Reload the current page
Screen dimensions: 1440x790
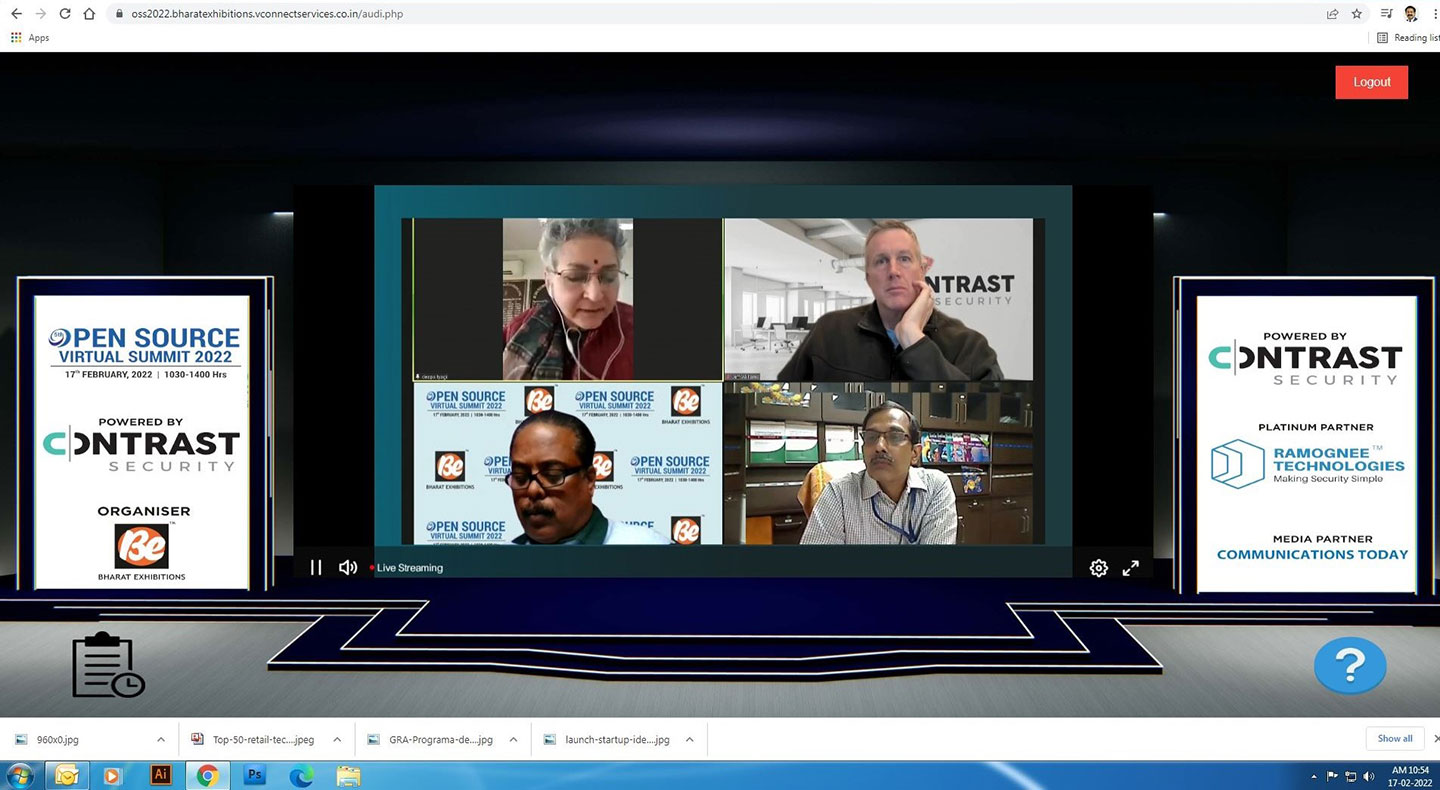[x=65, y=14]
